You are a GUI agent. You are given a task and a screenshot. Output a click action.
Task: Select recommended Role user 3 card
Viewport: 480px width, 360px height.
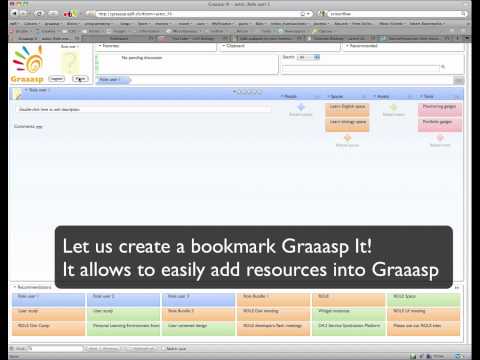(x=199, y=299)
